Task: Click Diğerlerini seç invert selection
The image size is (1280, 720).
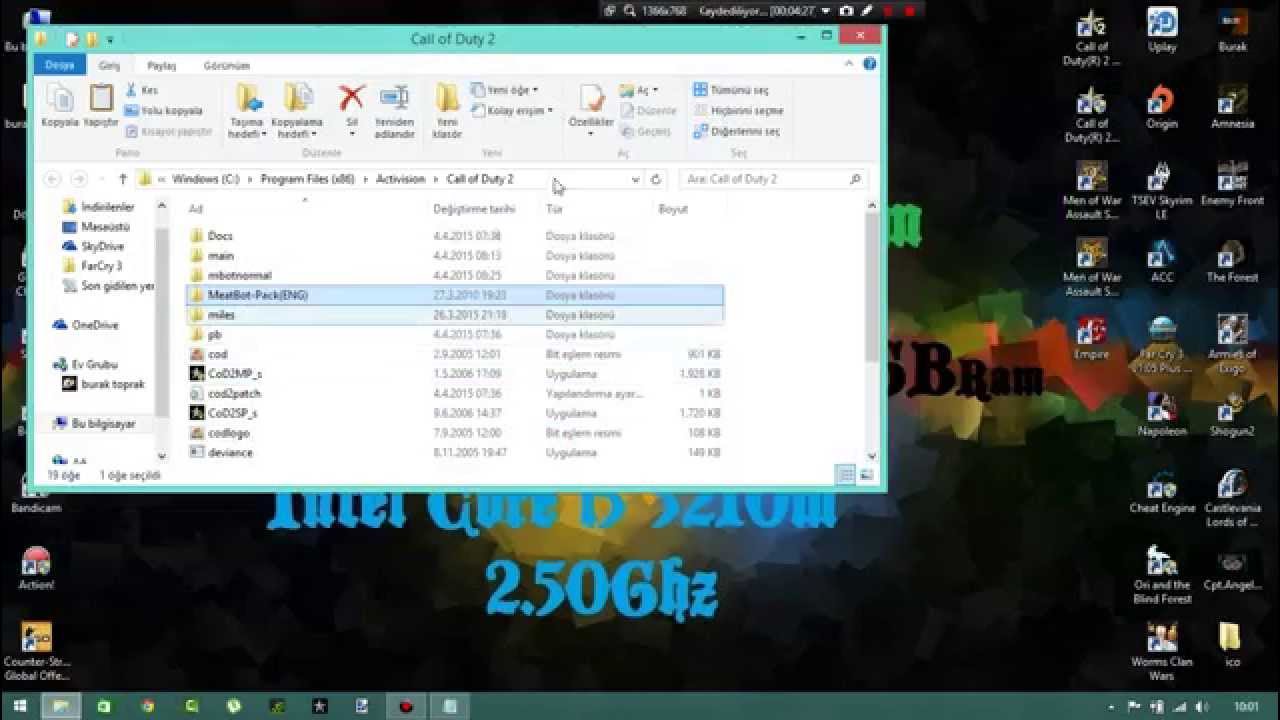Action: point(737,132)
